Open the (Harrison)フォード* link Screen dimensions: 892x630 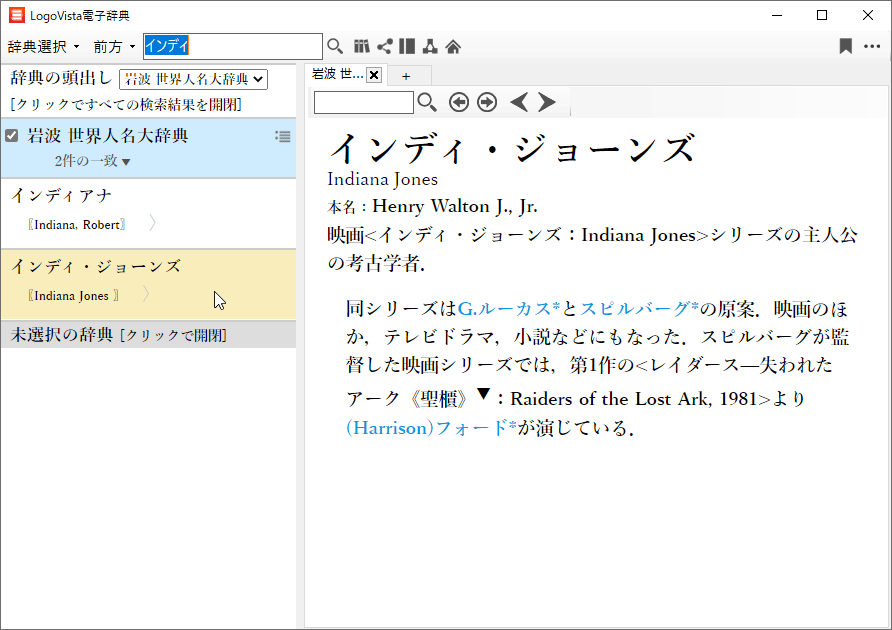(x=431, y=427)
